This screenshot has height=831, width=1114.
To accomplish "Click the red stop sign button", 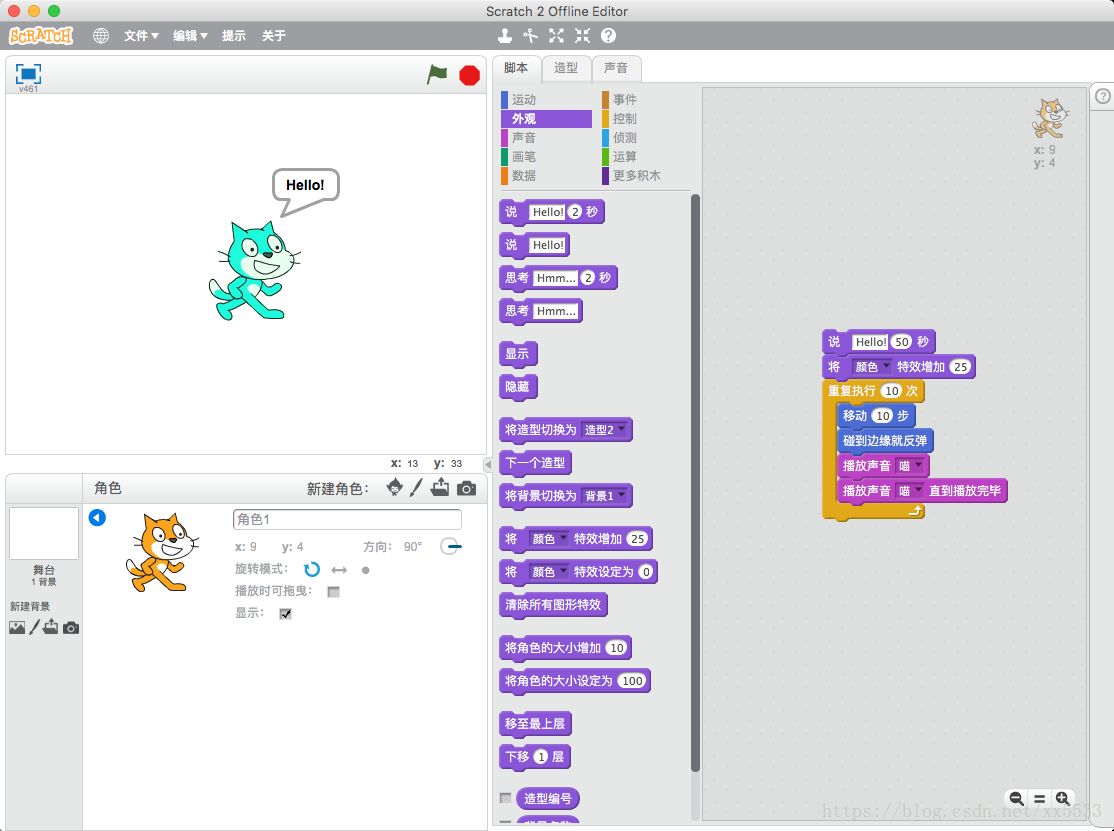I will pyautogui.click(x=470, y=75).
